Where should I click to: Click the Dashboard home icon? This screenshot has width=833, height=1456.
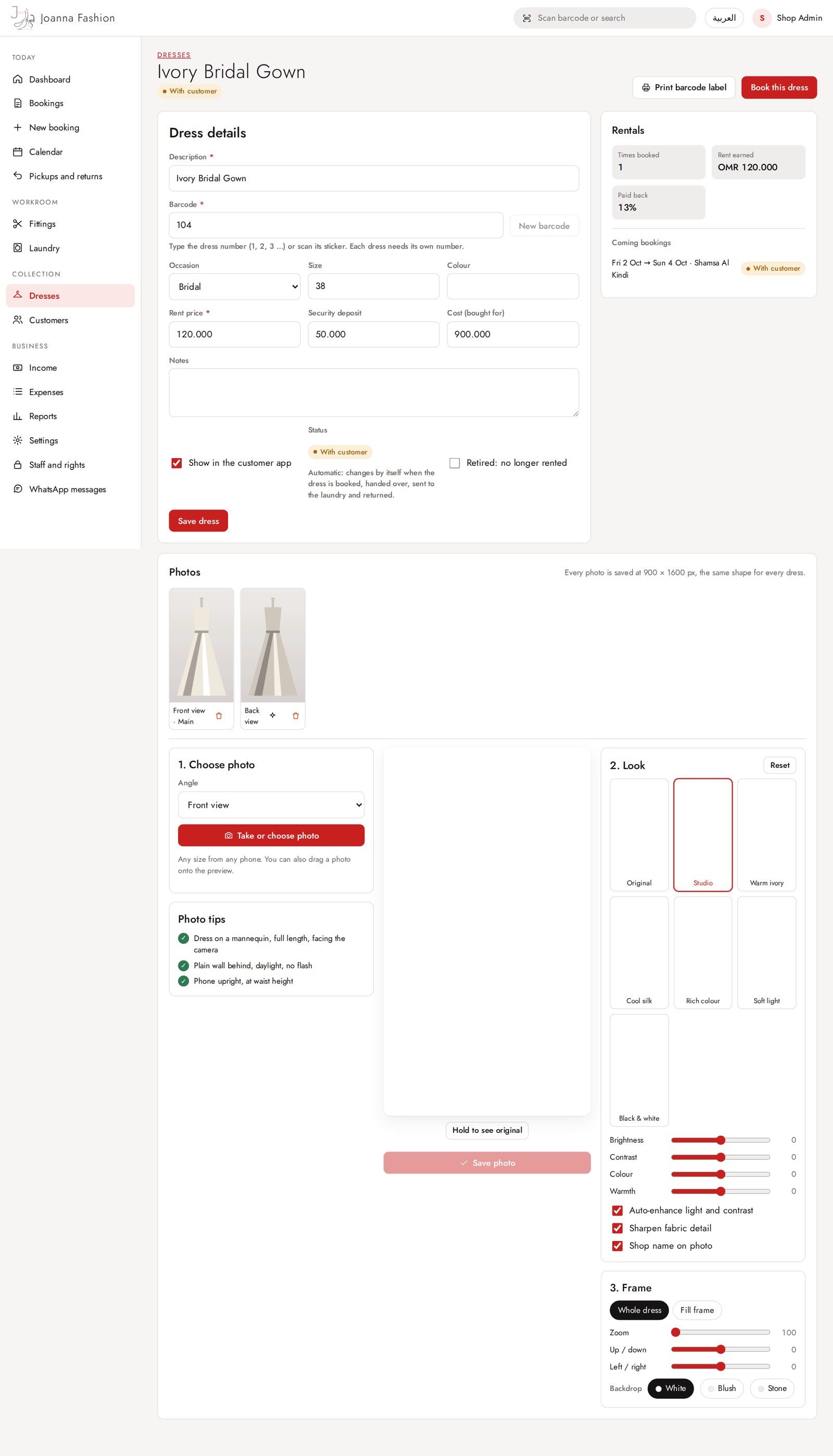pos(18,80)
